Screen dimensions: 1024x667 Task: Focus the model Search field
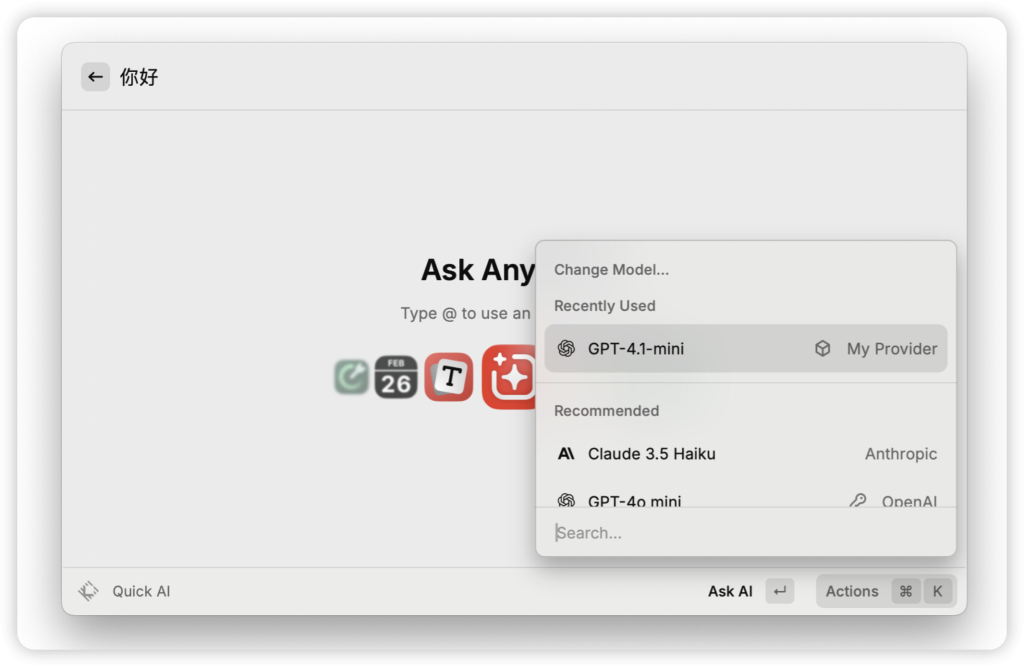tap(745, 533)
